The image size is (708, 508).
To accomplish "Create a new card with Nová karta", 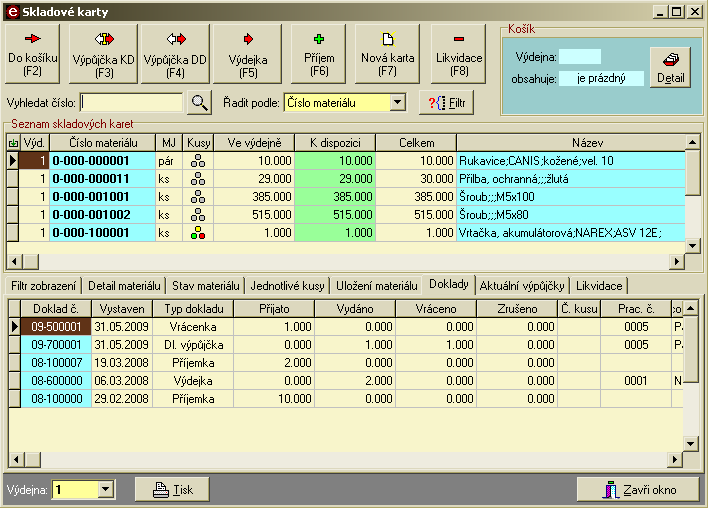I will point(387,54).
